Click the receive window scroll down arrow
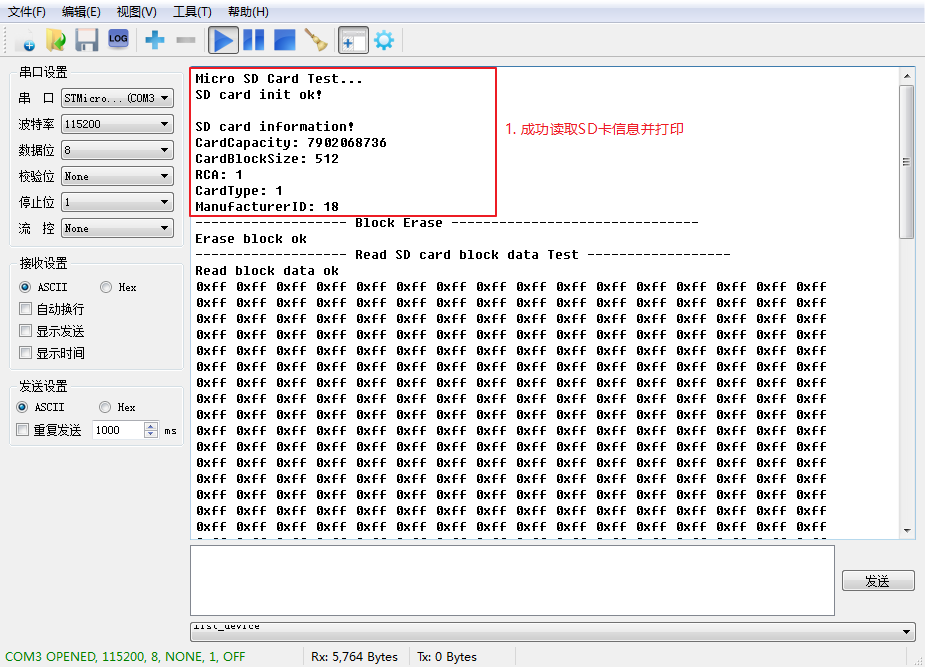The height and width of the screenshot is (667, 925). tap(907, 530)
